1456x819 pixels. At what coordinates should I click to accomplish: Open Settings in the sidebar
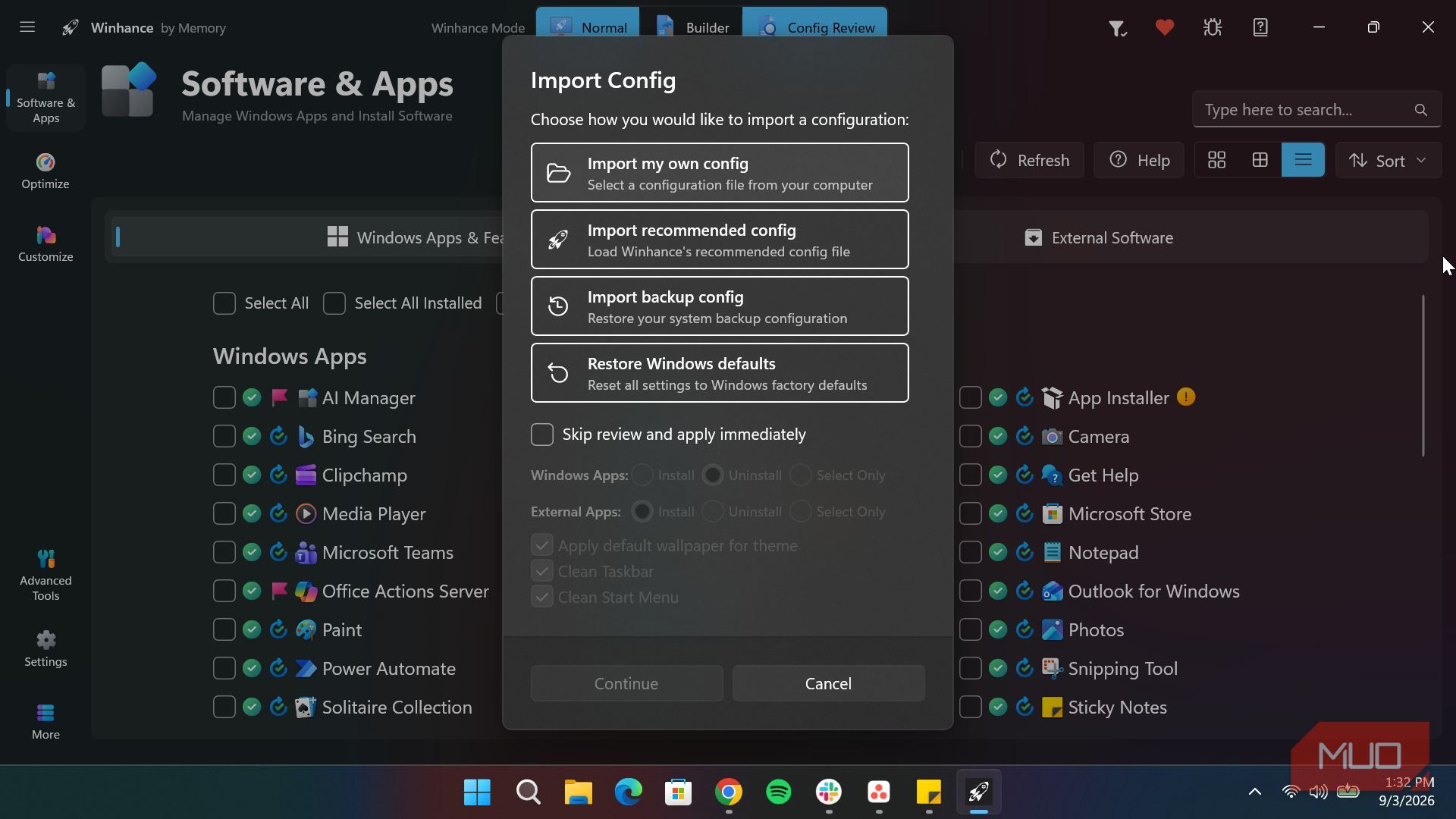tap(45, 649)
